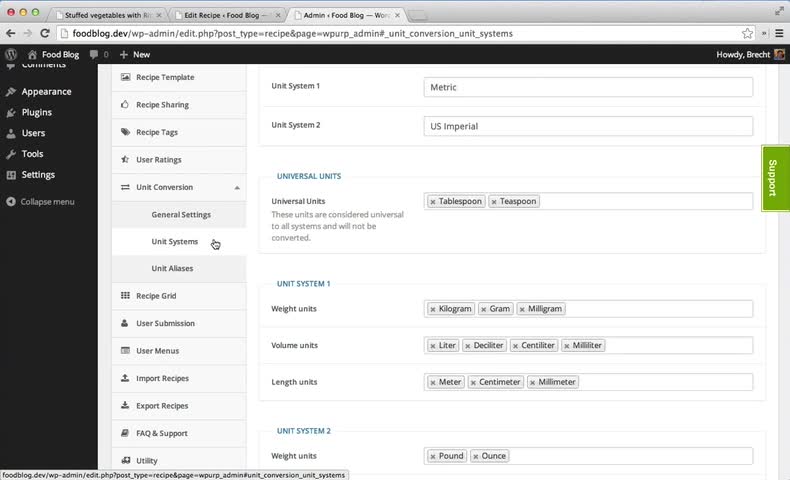
Task: Click the Recipe Sharing thumbs-up icon
Action: coord(125,105)
